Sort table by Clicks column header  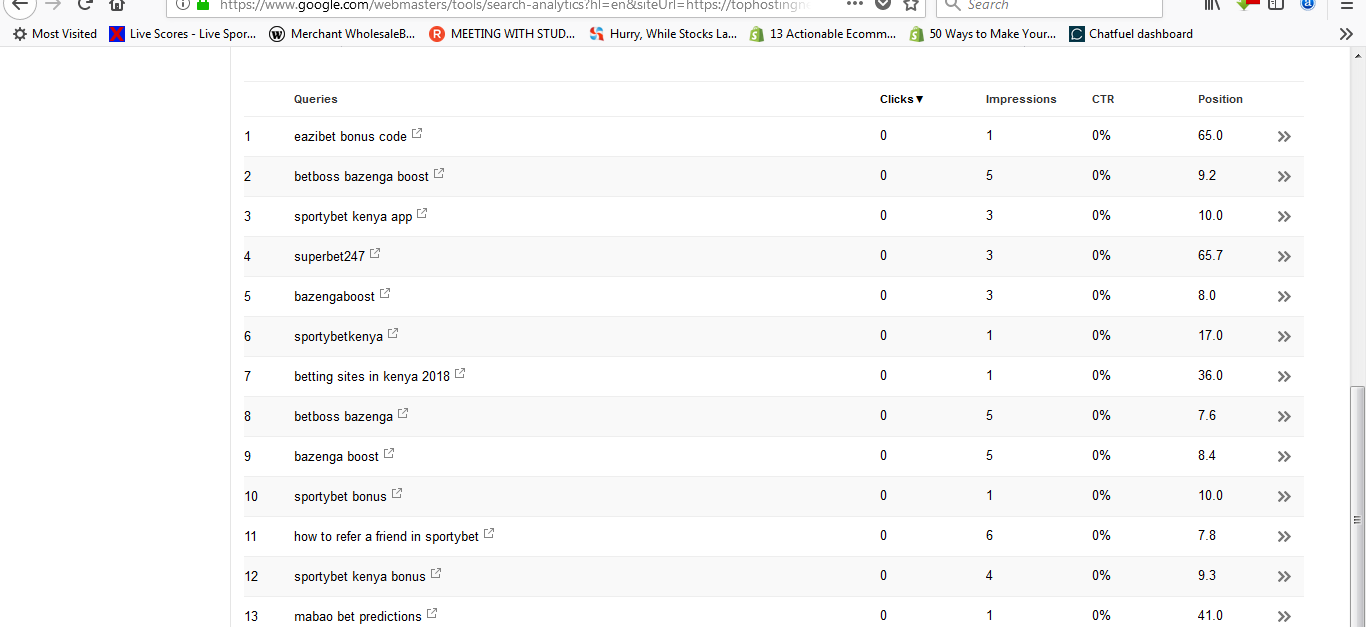coord(901,99)
